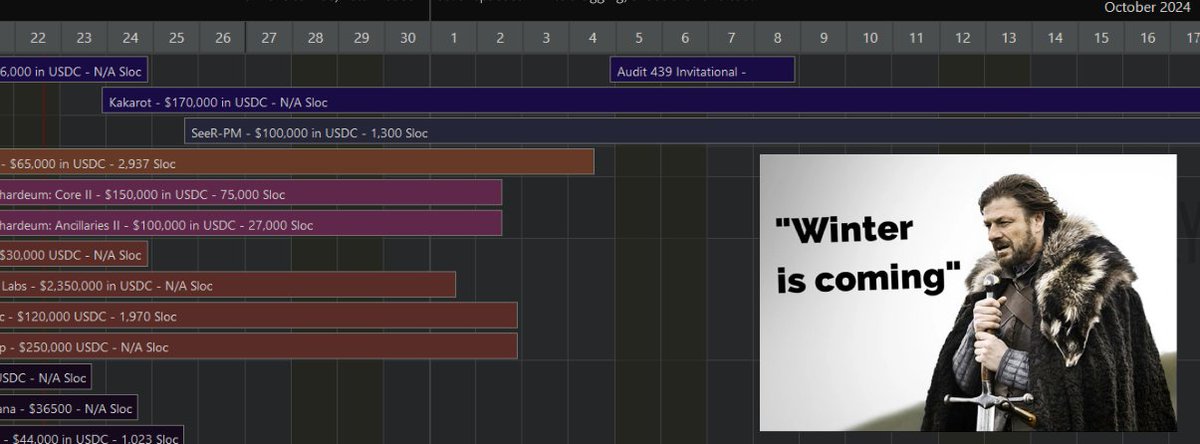Screen dimensions: 1200x444
Task: Select the $30,000 USDC N/A Sloc bar
Action: (74, 255)
